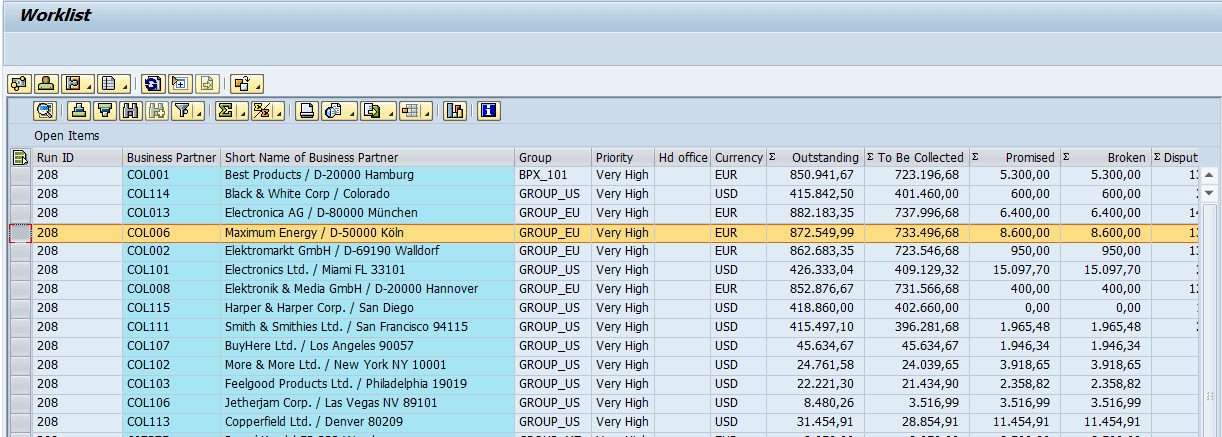Click the select-all icon left of Run ID
The width and height of the screenshot is (1222, 437).
[x=19, y=157]
